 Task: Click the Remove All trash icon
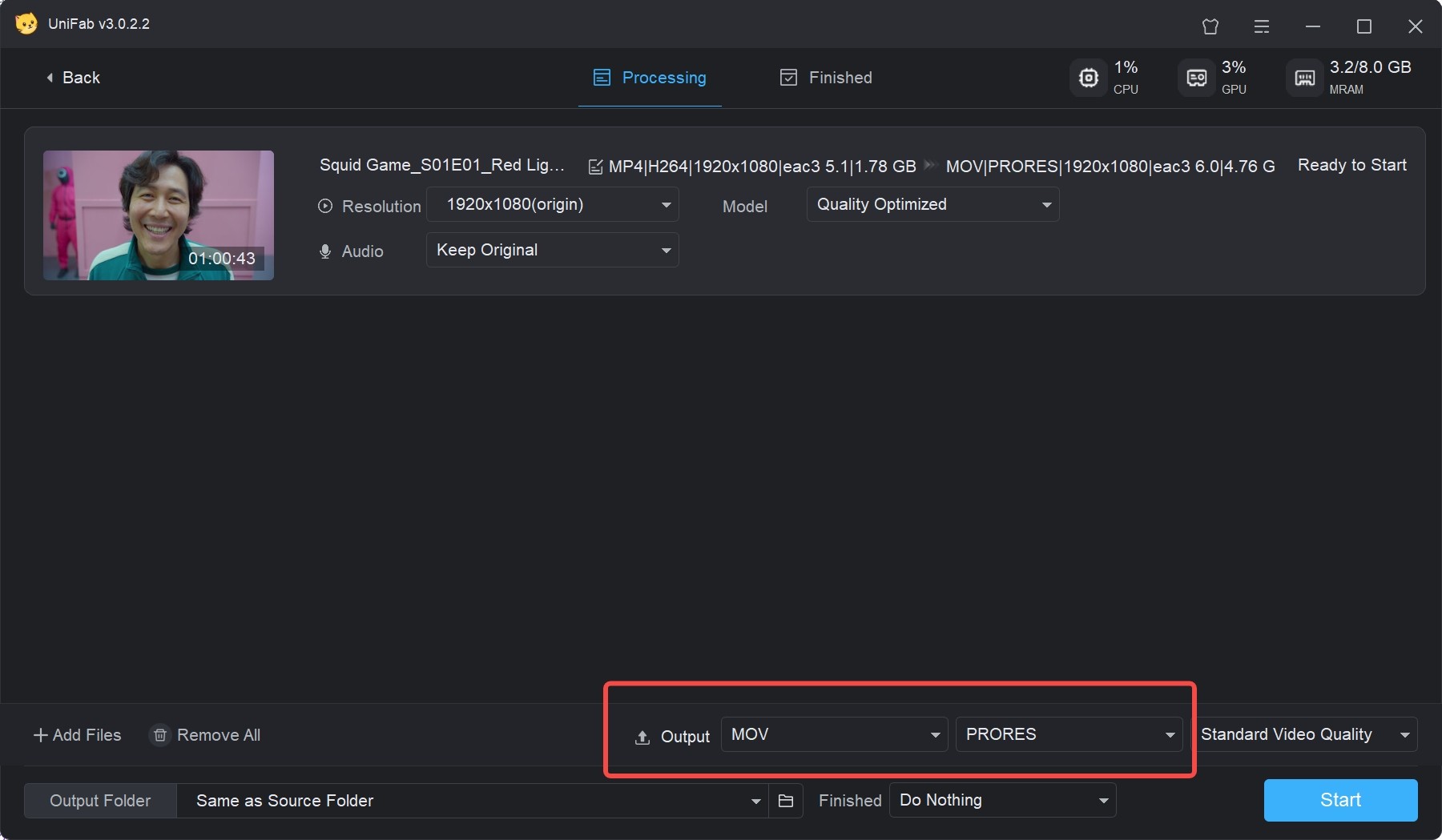[x=160, y=735]
